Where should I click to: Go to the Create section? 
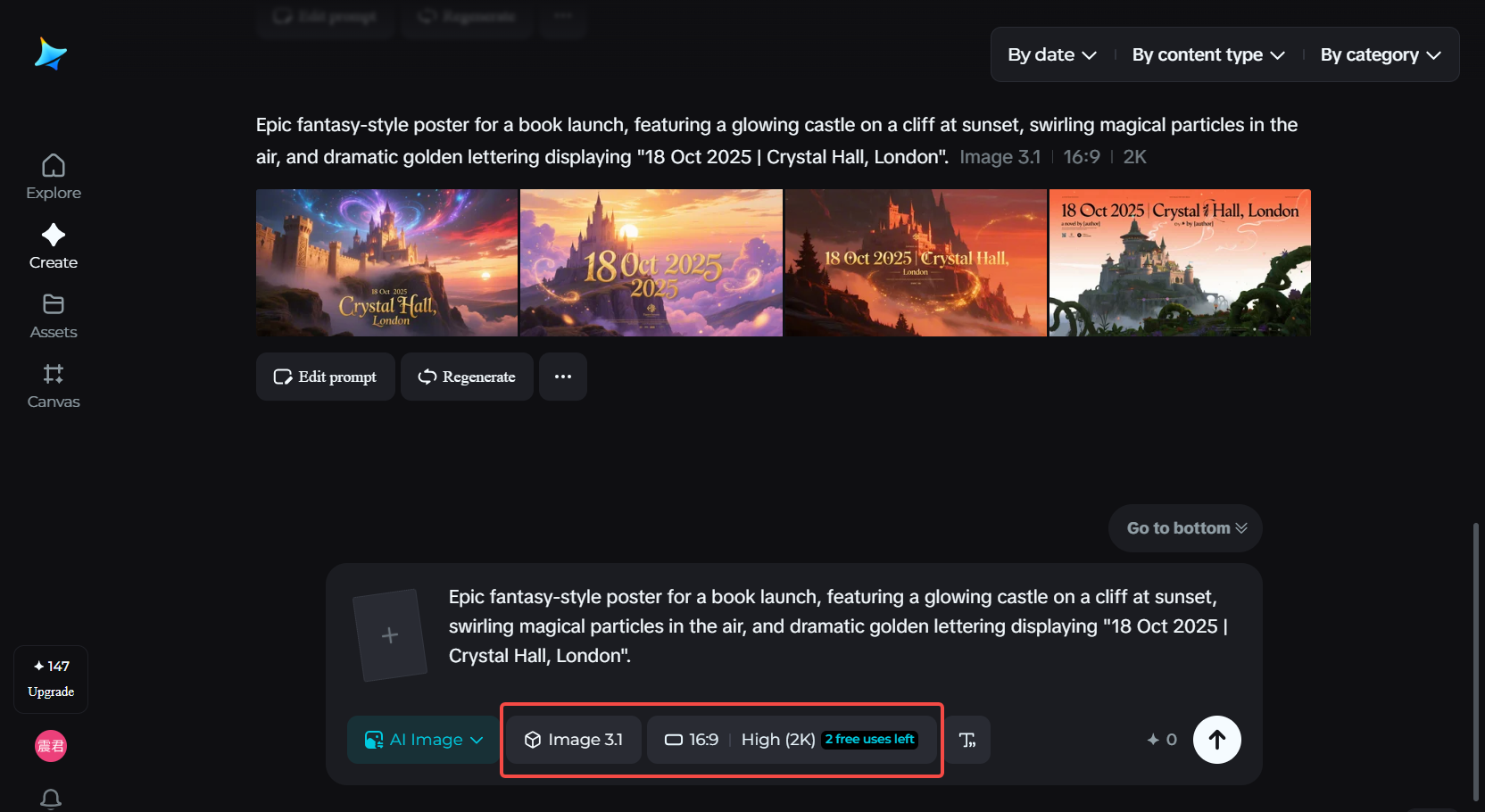pyautogui.click(x=54, y=246)
